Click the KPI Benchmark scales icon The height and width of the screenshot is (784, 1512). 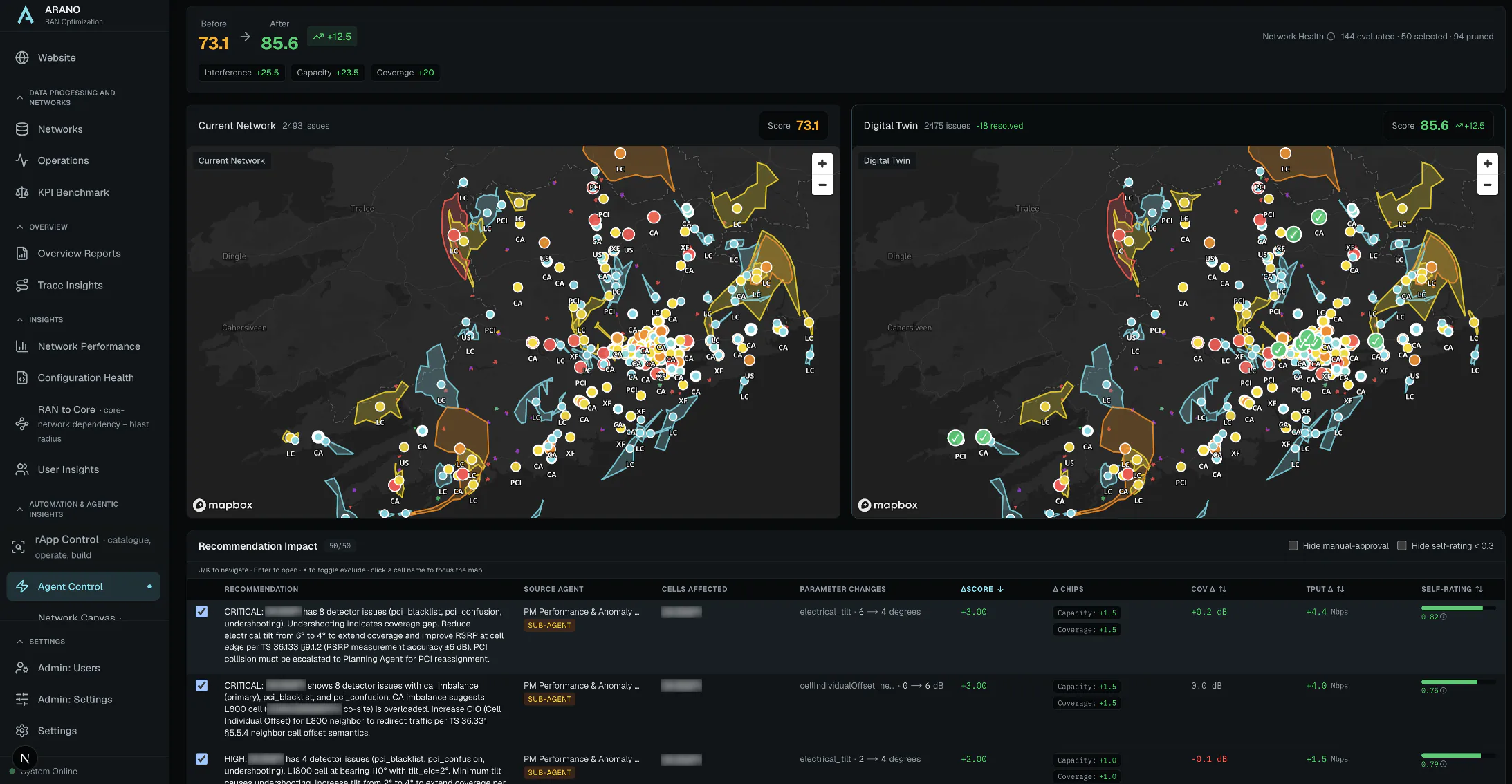(22, 192)
